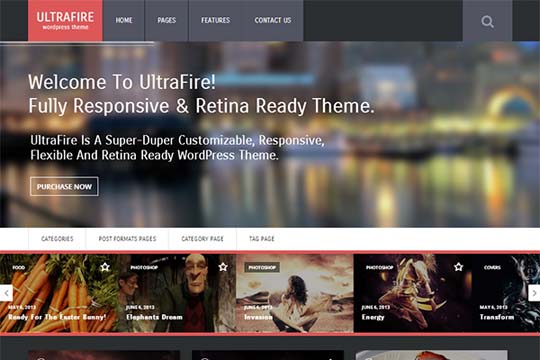Go to the Contact Us page
Viewport: 540px width, 360px height.
273,20
